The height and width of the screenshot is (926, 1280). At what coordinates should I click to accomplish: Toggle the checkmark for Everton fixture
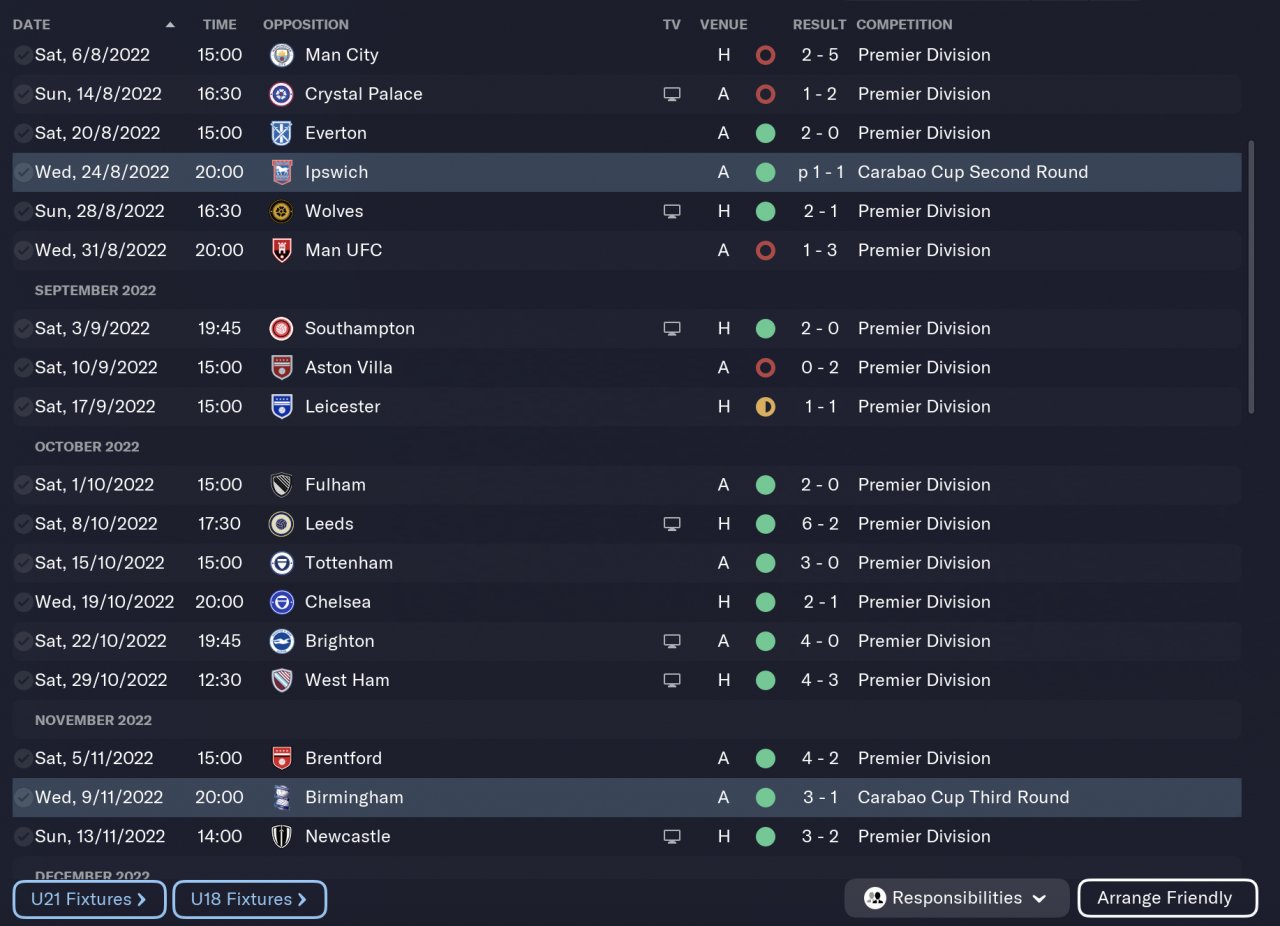(x=23, y=133)
